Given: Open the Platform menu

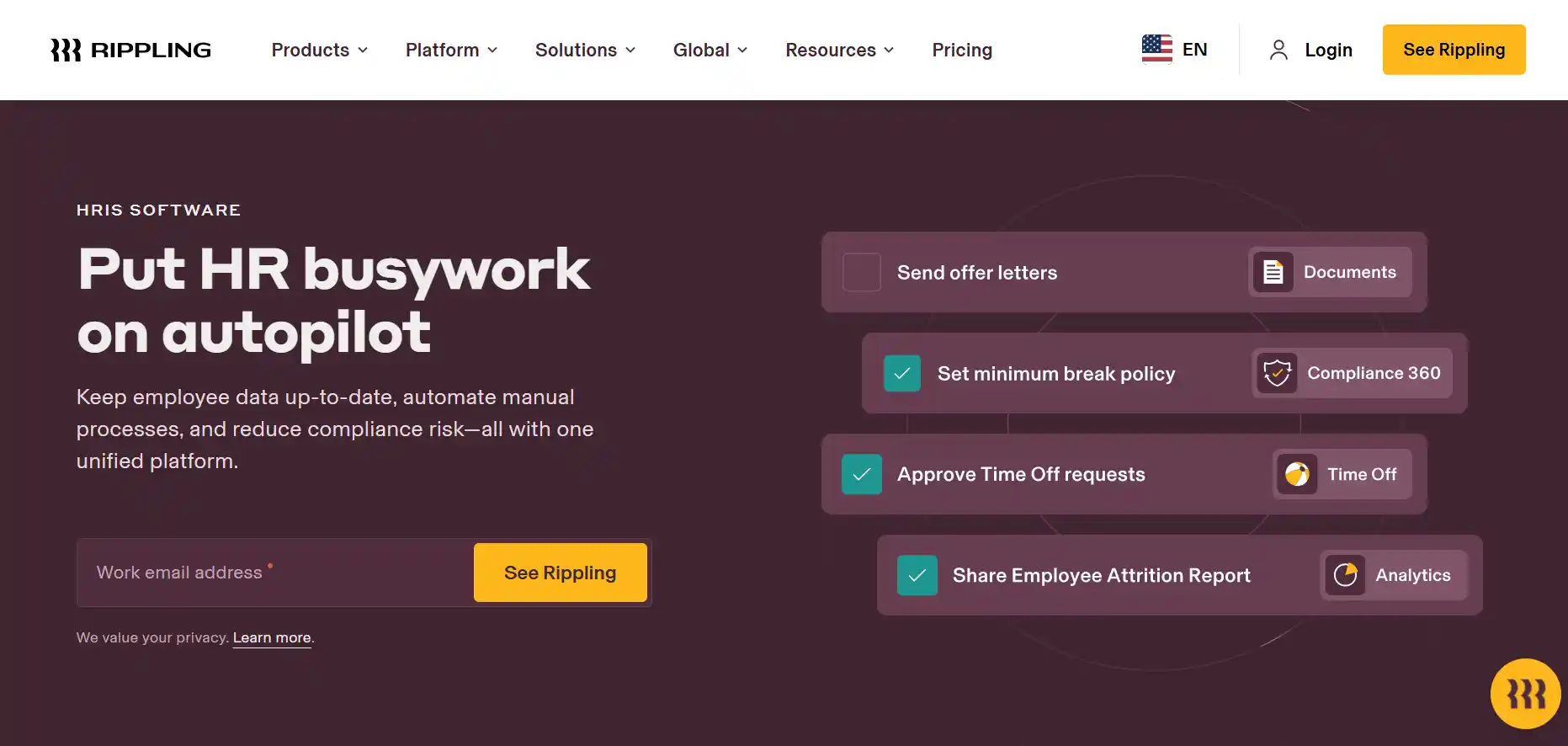Looking at the screenshot, I should pos(452,50).
